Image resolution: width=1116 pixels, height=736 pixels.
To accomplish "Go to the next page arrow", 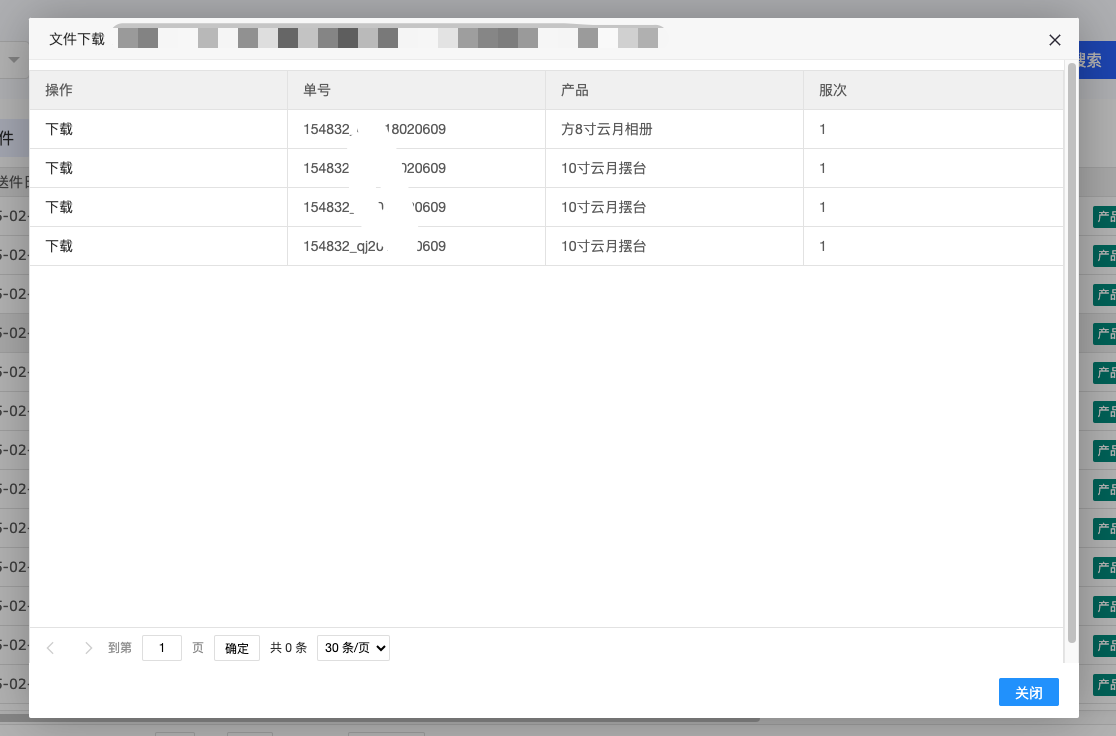I will tap(88, 648).
